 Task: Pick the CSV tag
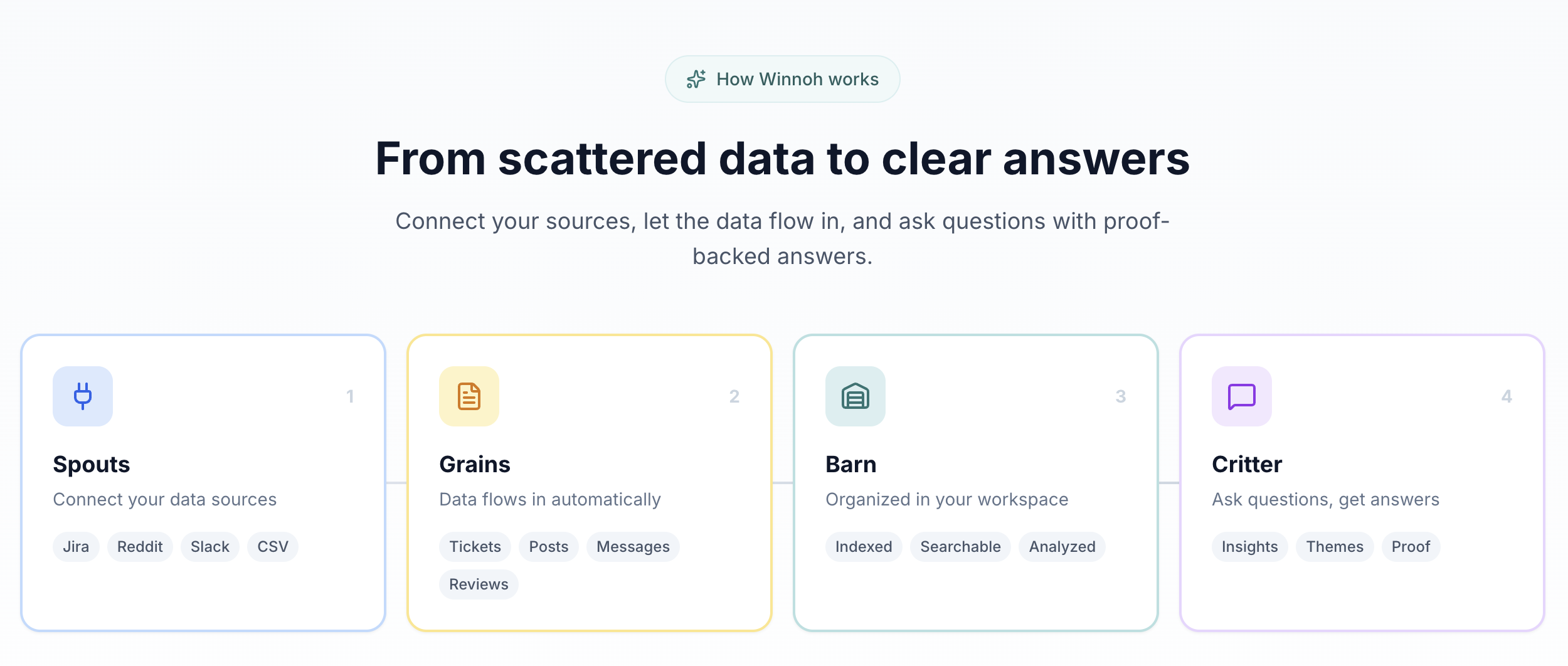click(x=273, y=547)
